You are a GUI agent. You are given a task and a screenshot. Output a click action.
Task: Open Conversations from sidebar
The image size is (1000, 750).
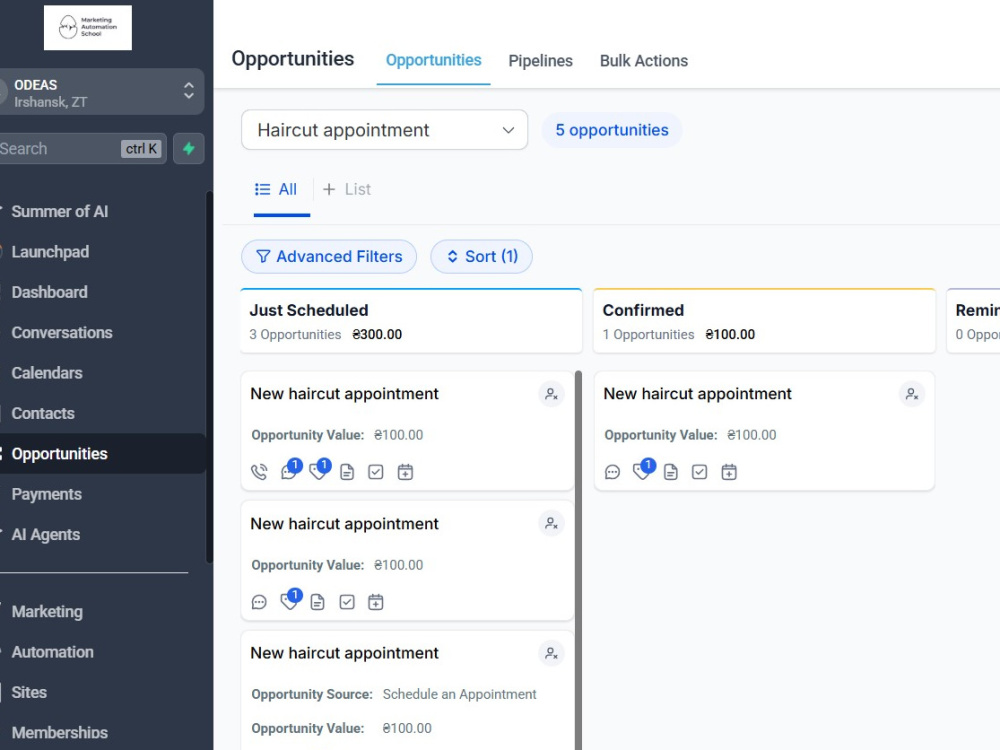point(62,333)
